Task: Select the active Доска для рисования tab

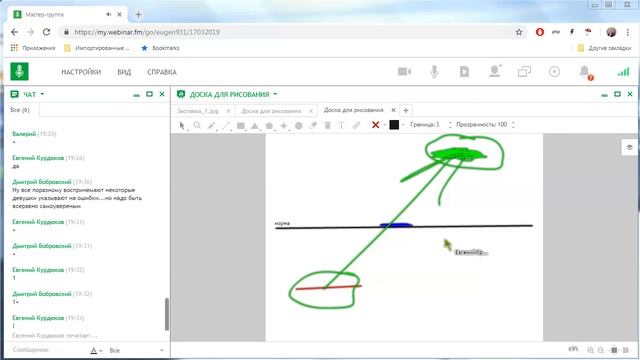Action: point(353,110)
